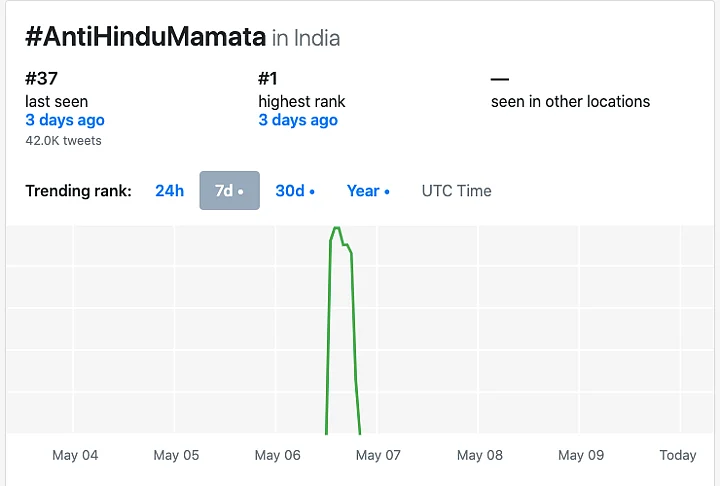
Task: Open the '3 days ago' link under highest rank
Action: click(298, 120)
